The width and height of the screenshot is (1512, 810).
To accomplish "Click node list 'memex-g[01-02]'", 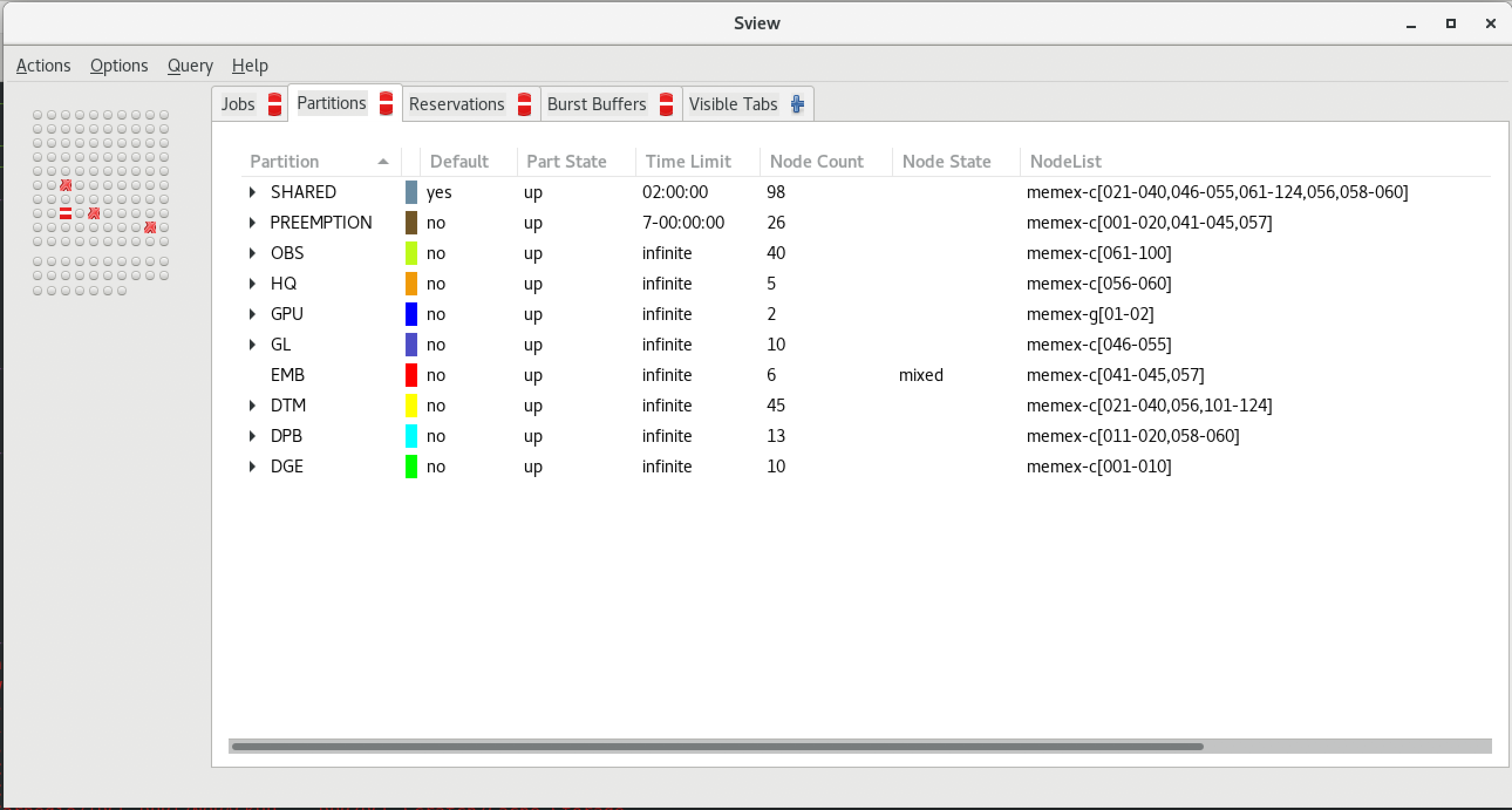I will (x=1090, y=314).
